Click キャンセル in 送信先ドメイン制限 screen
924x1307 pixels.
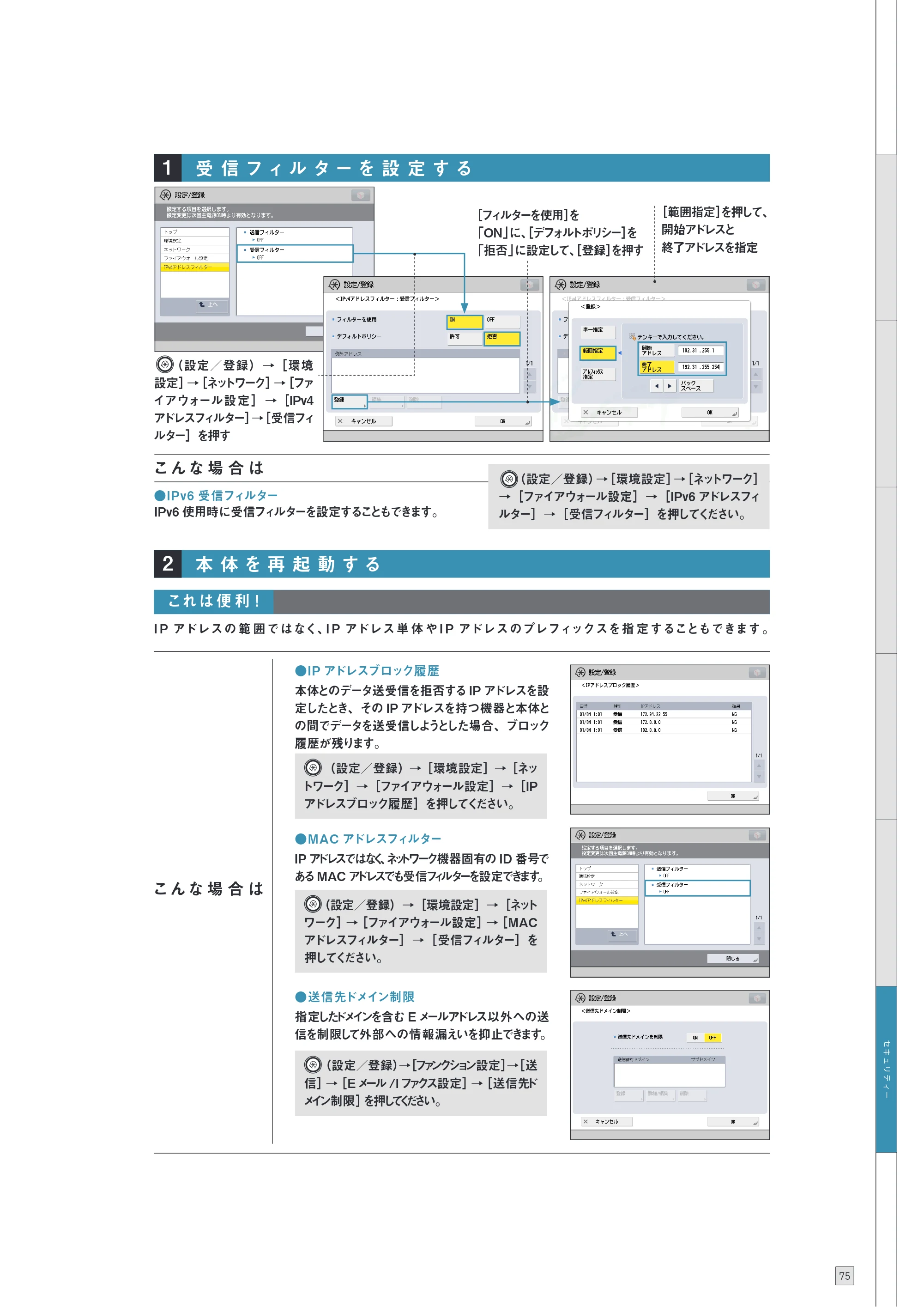coord(607,1121)
